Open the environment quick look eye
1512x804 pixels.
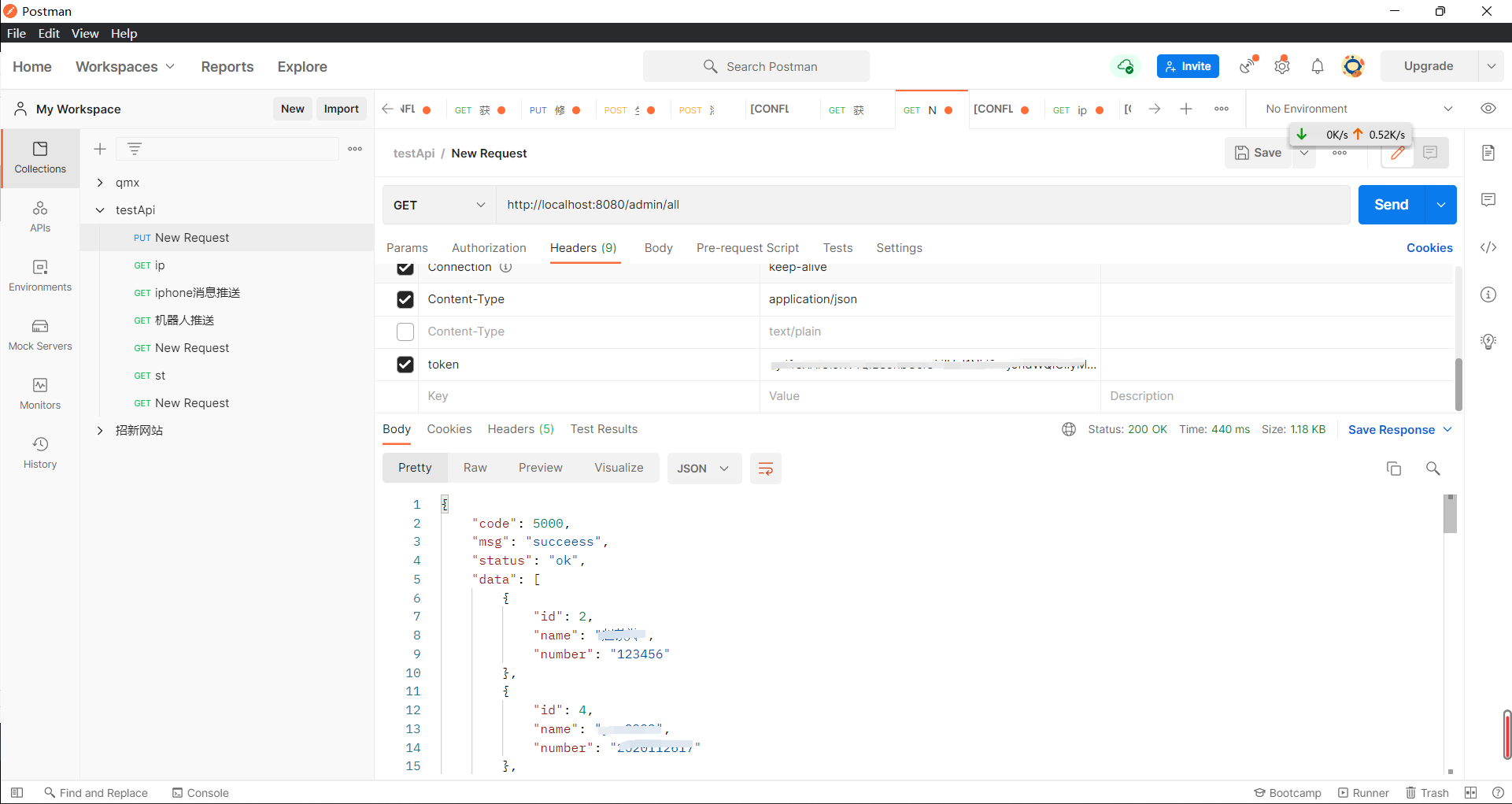pyautogui.click(x=1488, y=109)
